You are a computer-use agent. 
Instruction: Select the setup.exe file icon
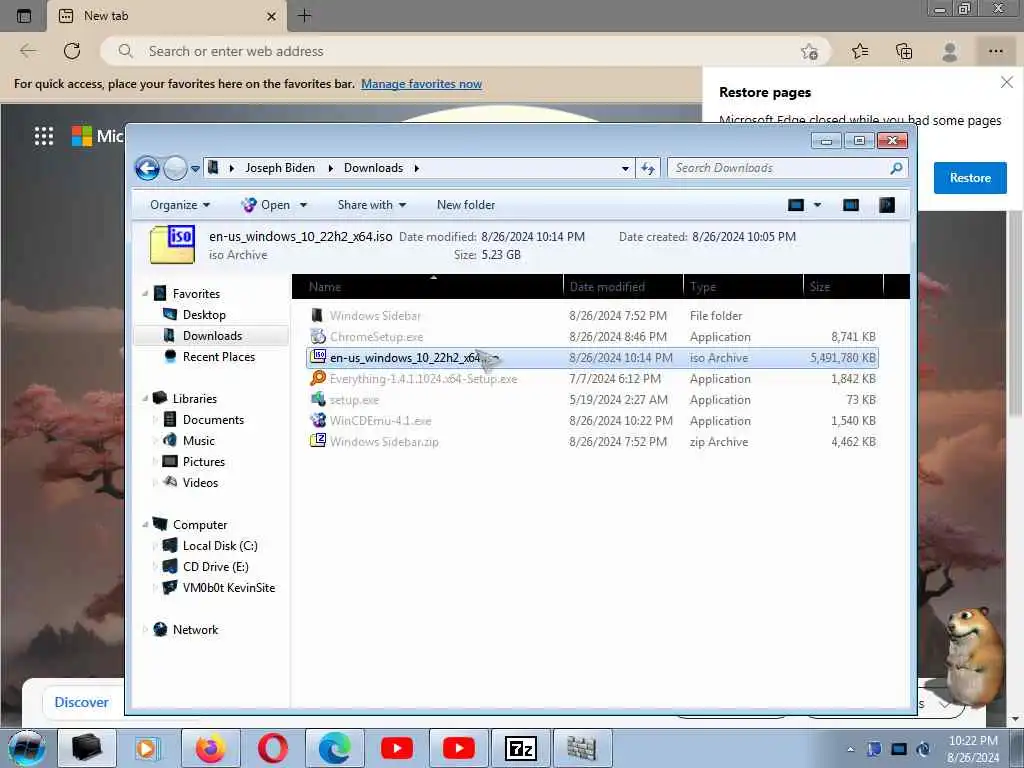(x=317, y=399)
